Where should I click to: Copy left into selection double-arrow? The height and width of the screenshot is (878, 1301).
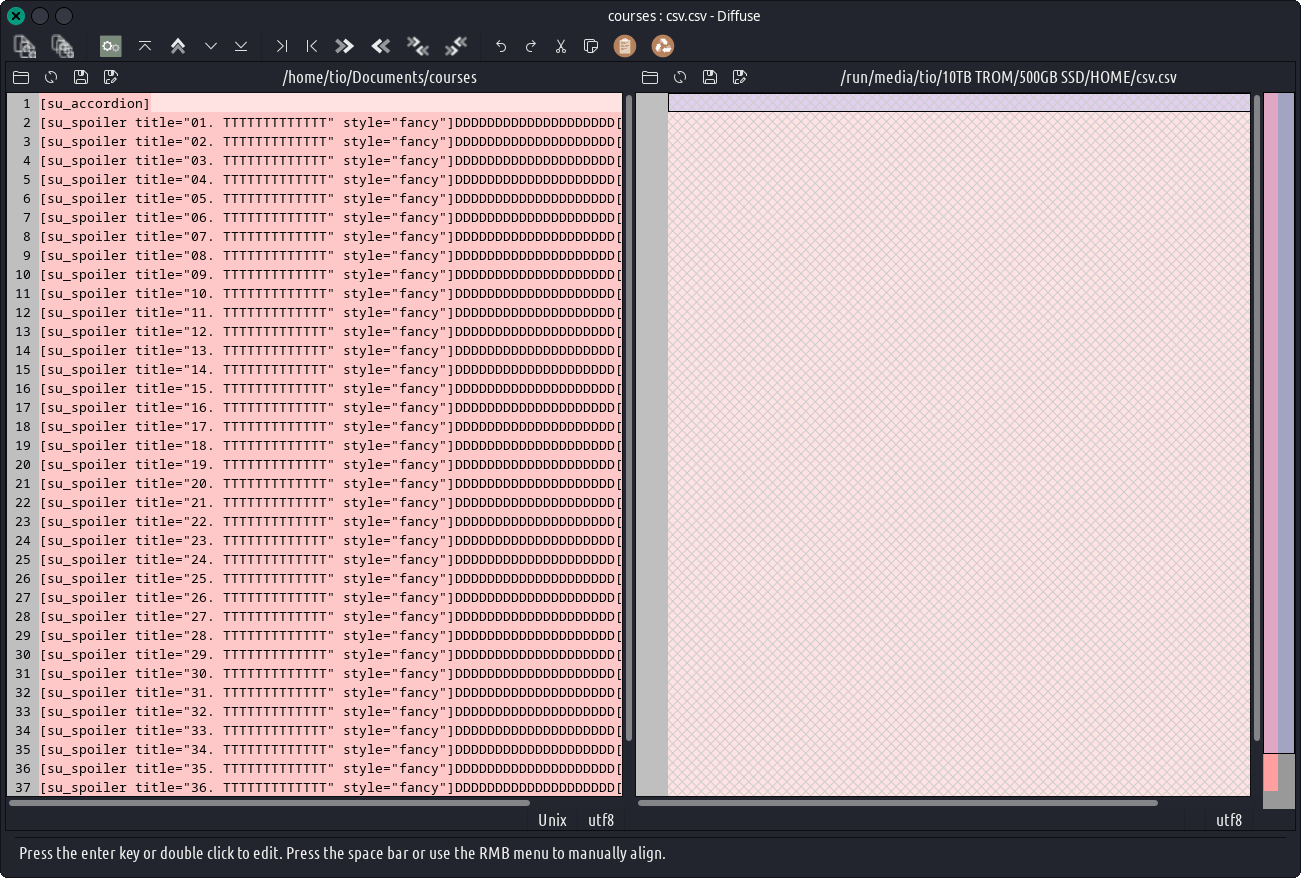tap(345, 46)
